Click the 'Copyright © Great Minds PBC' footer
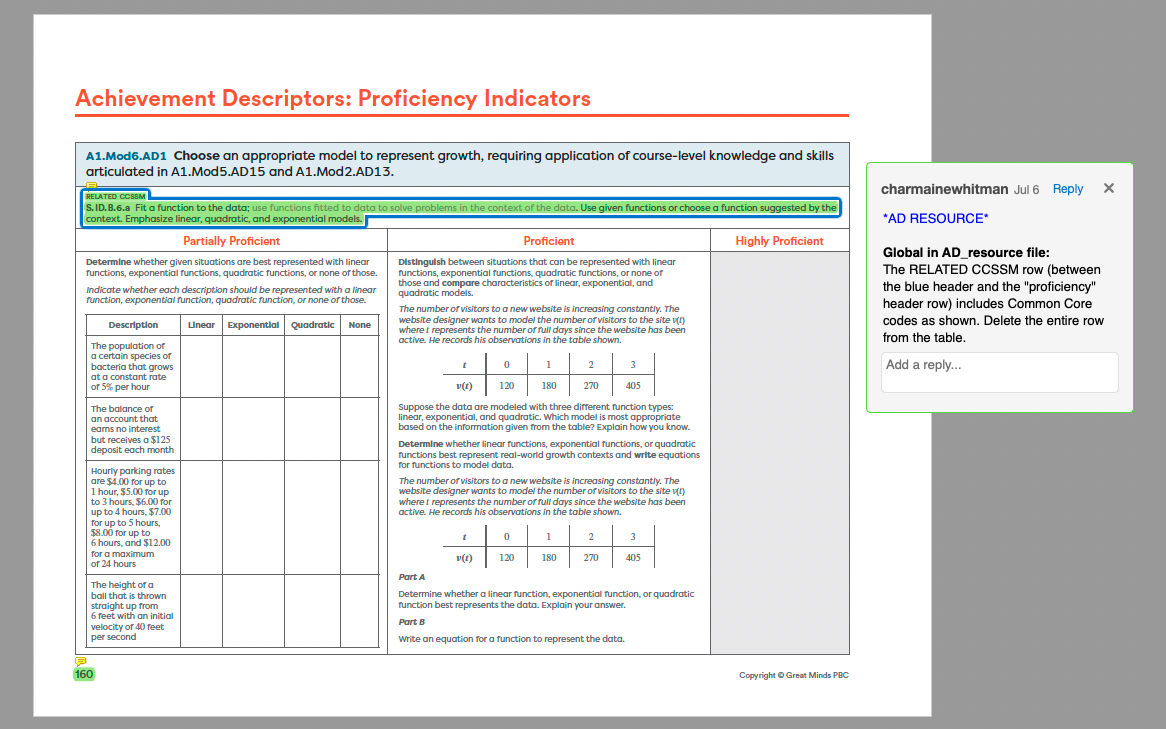The height and width of the screenshot is (729, 1166). point(793,675)
